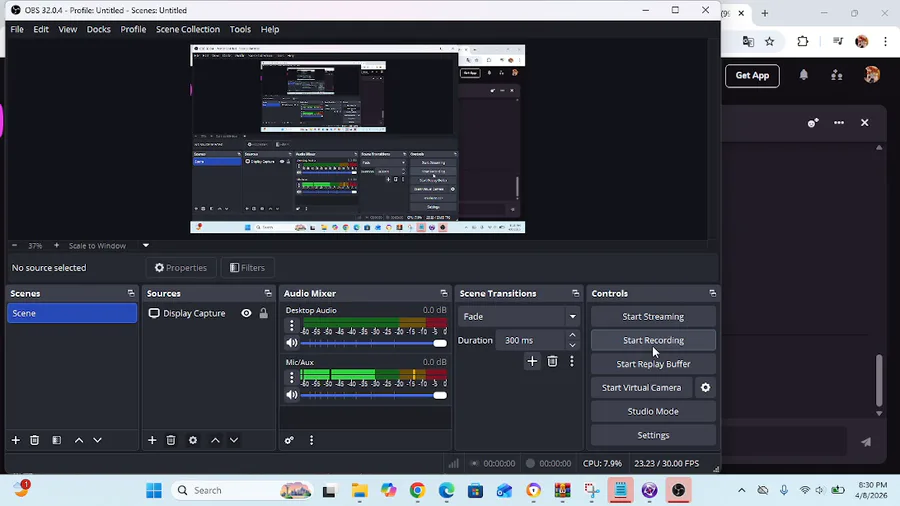Add a new source with the plus icon
900x506 pixels.
tap(152, 440)
